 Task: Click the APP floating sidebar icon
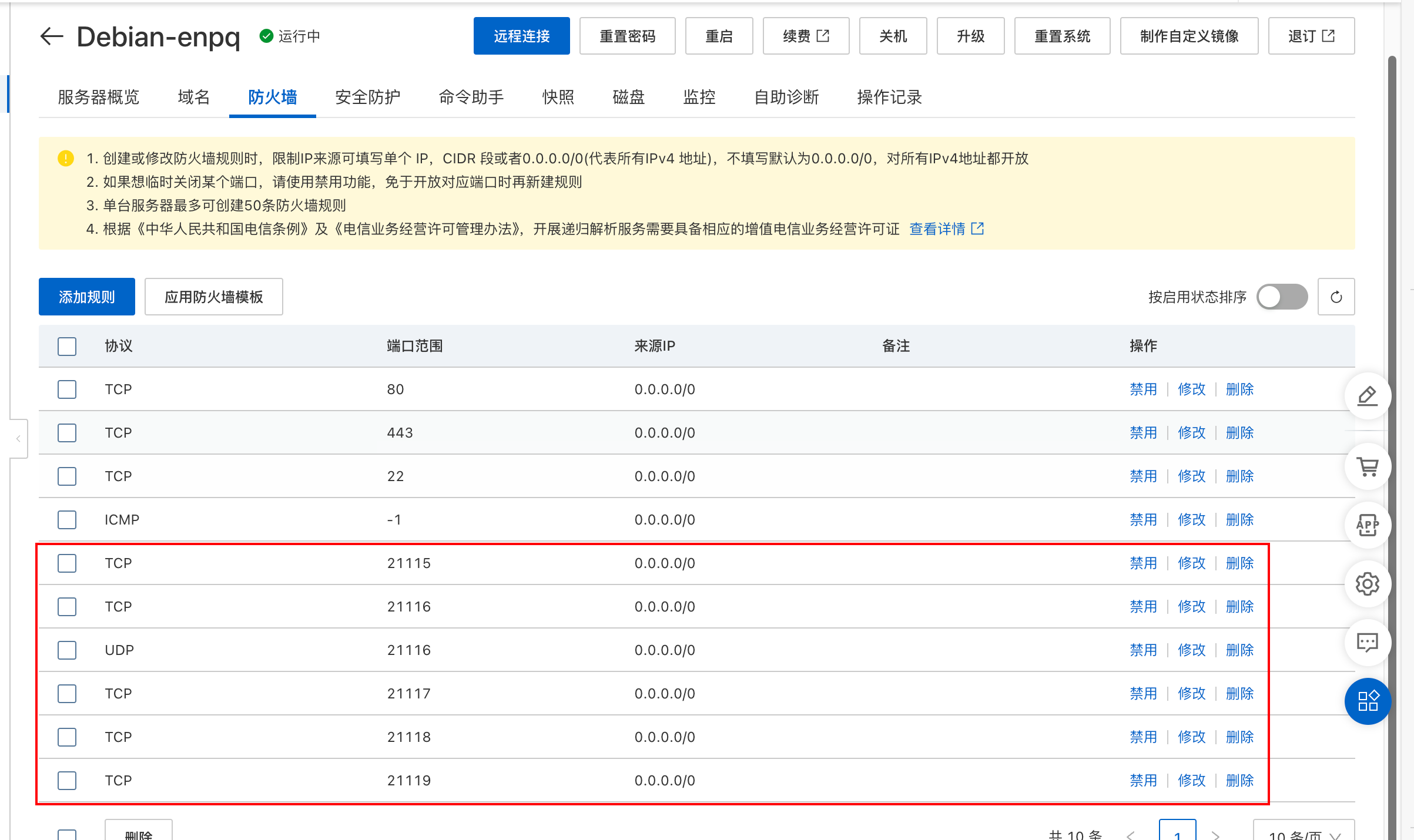(1368, 525)
